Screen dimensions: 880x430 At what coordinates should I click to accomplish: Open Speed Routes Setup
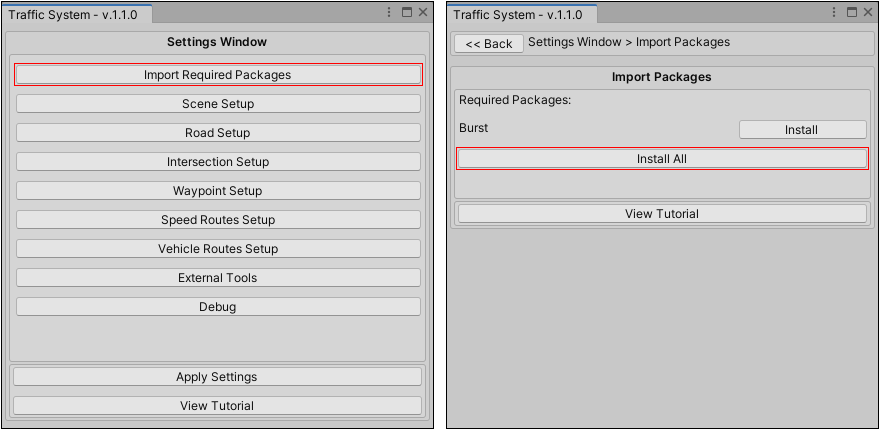[x=218, y=220]
